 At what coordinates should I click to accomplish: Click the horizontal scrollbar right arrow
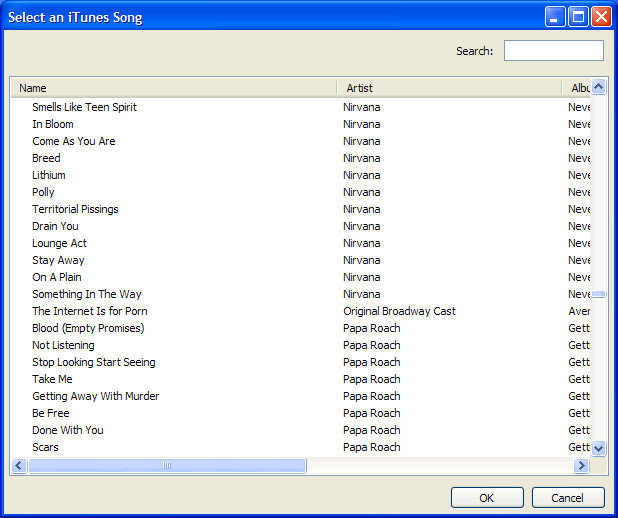point(581,466)
